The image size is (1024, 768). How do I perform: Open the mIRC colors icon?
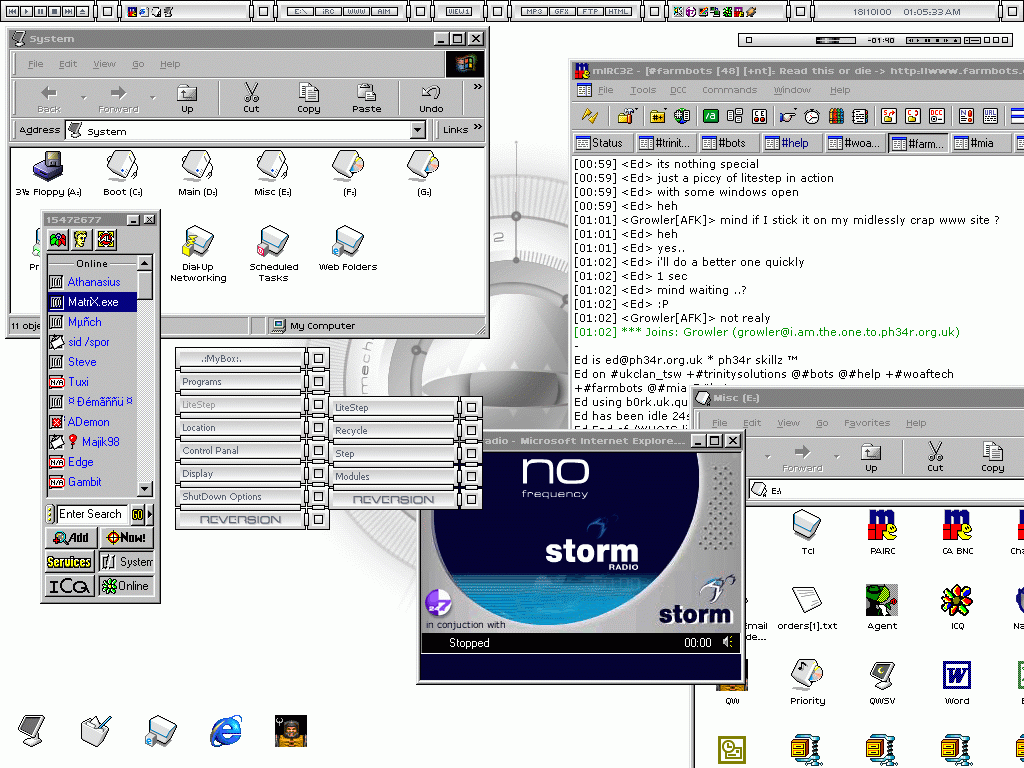[836, 116]
